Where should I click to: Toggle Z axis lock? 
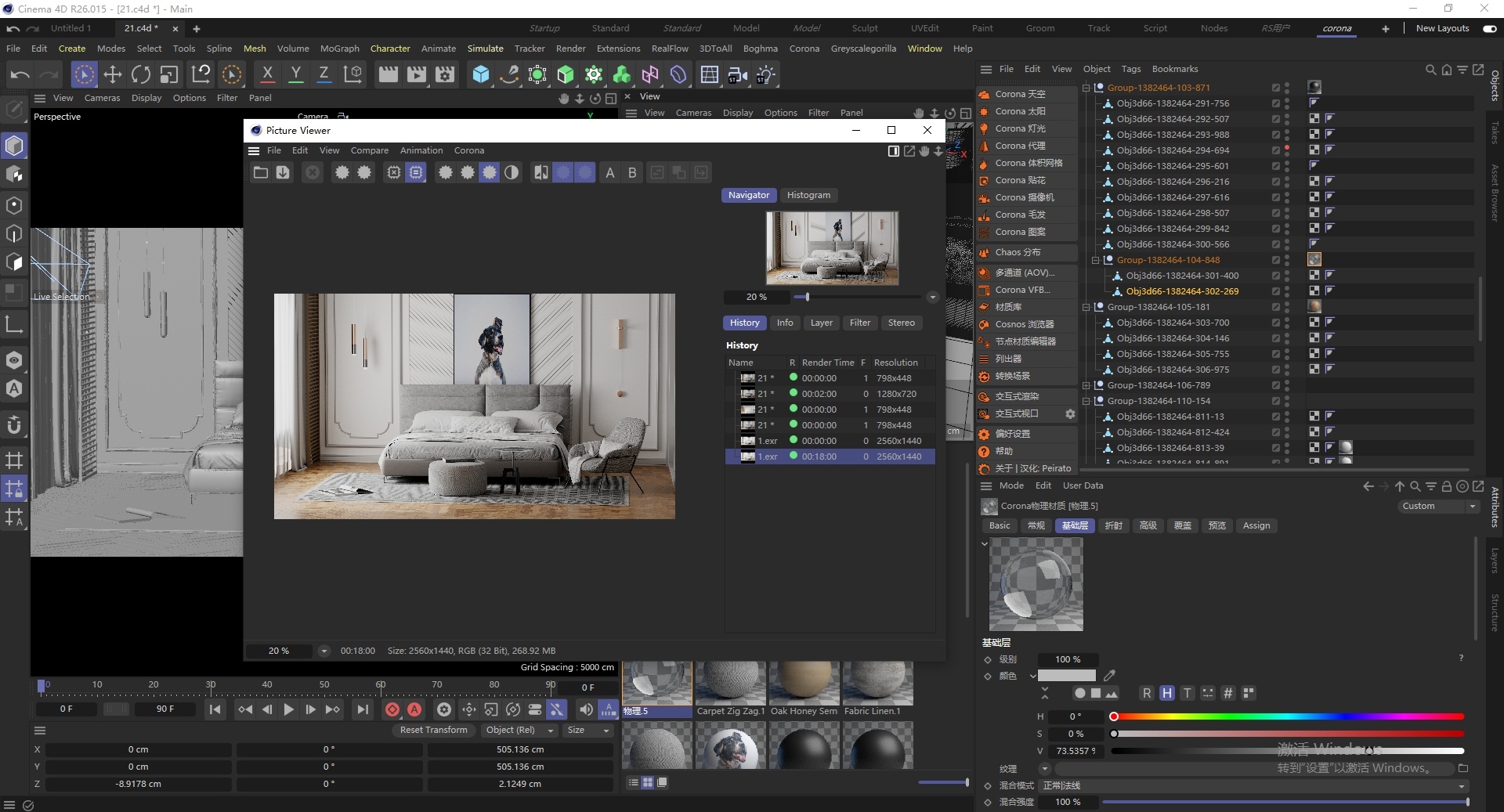(x=324, y=74)
